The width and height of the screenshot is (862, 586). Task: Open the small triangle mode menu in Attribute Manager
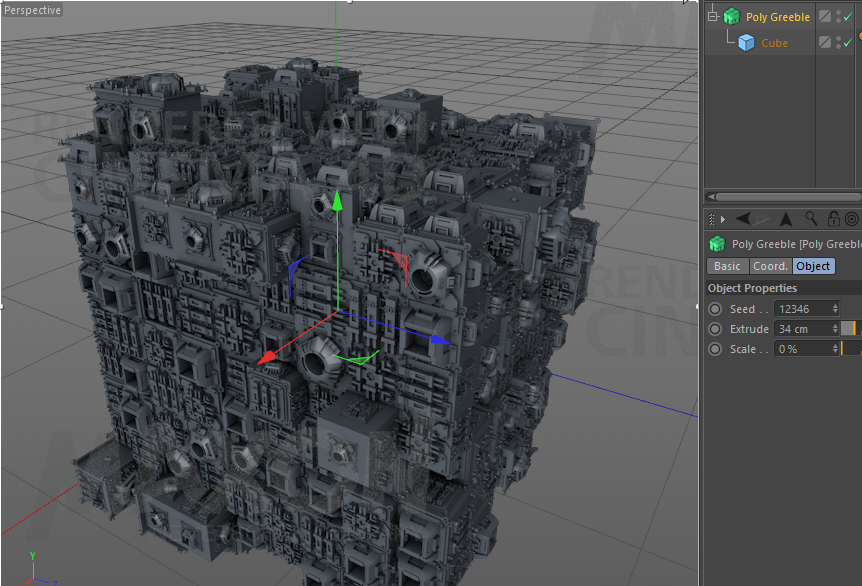(x=723, y=219)
